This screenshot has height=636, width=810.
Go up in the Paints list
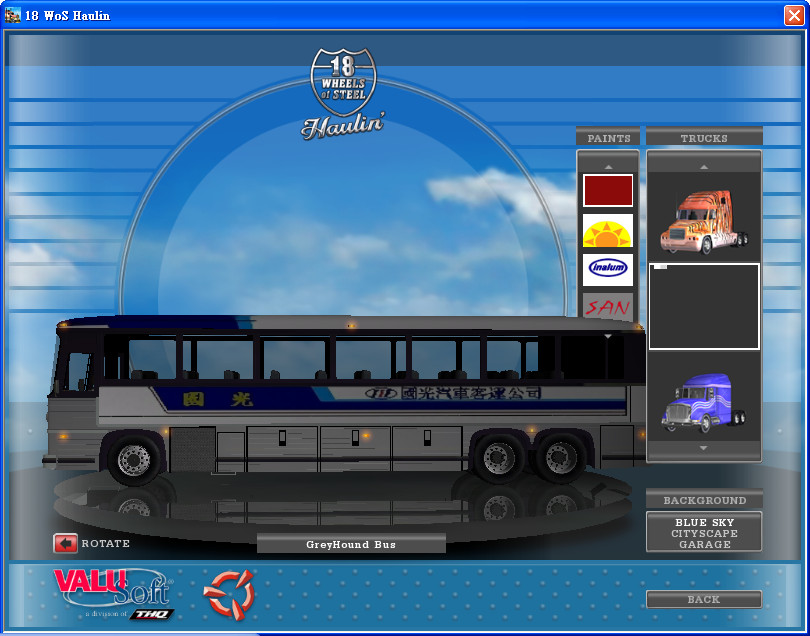click(608, 167)
